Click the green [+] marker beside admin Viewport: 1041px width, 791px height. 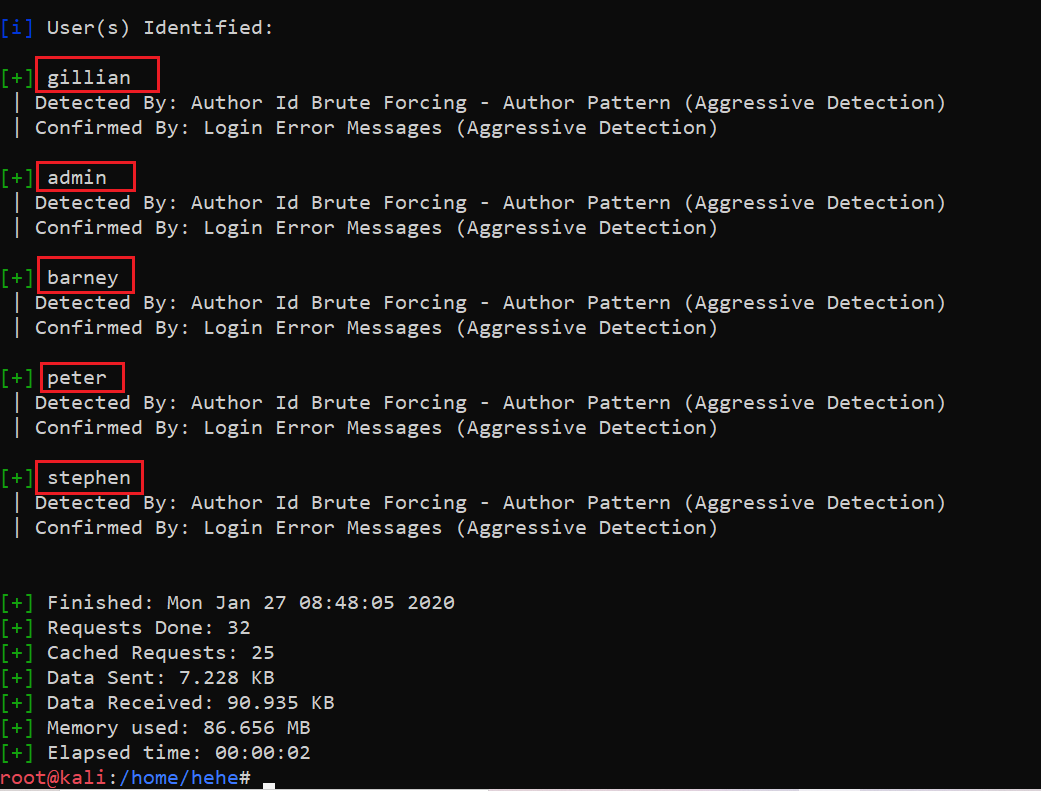click(17, 178)
